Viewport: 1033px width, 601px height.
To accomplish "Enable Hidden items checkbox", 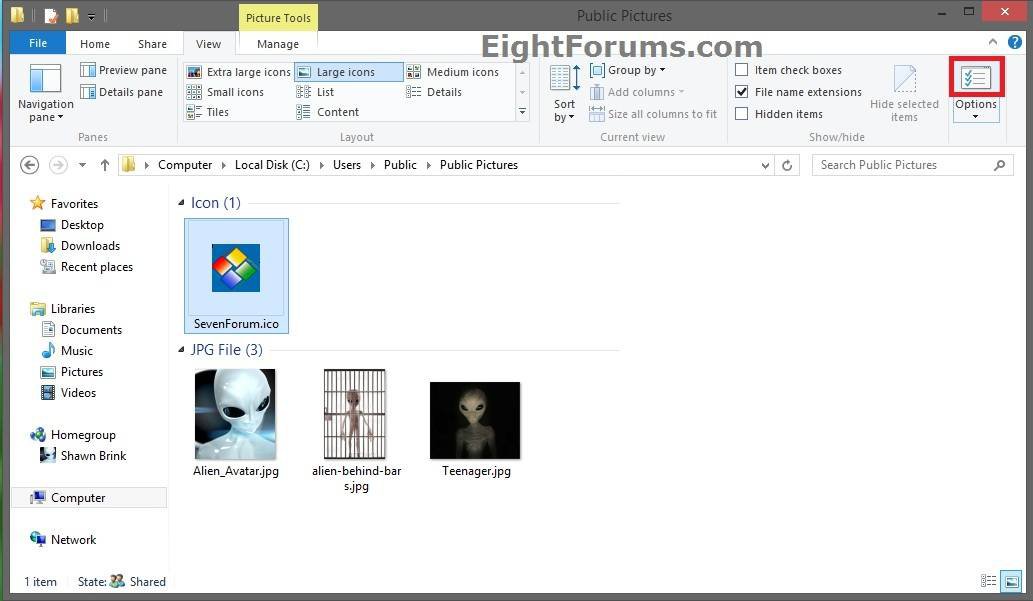I will pos(741,113).
